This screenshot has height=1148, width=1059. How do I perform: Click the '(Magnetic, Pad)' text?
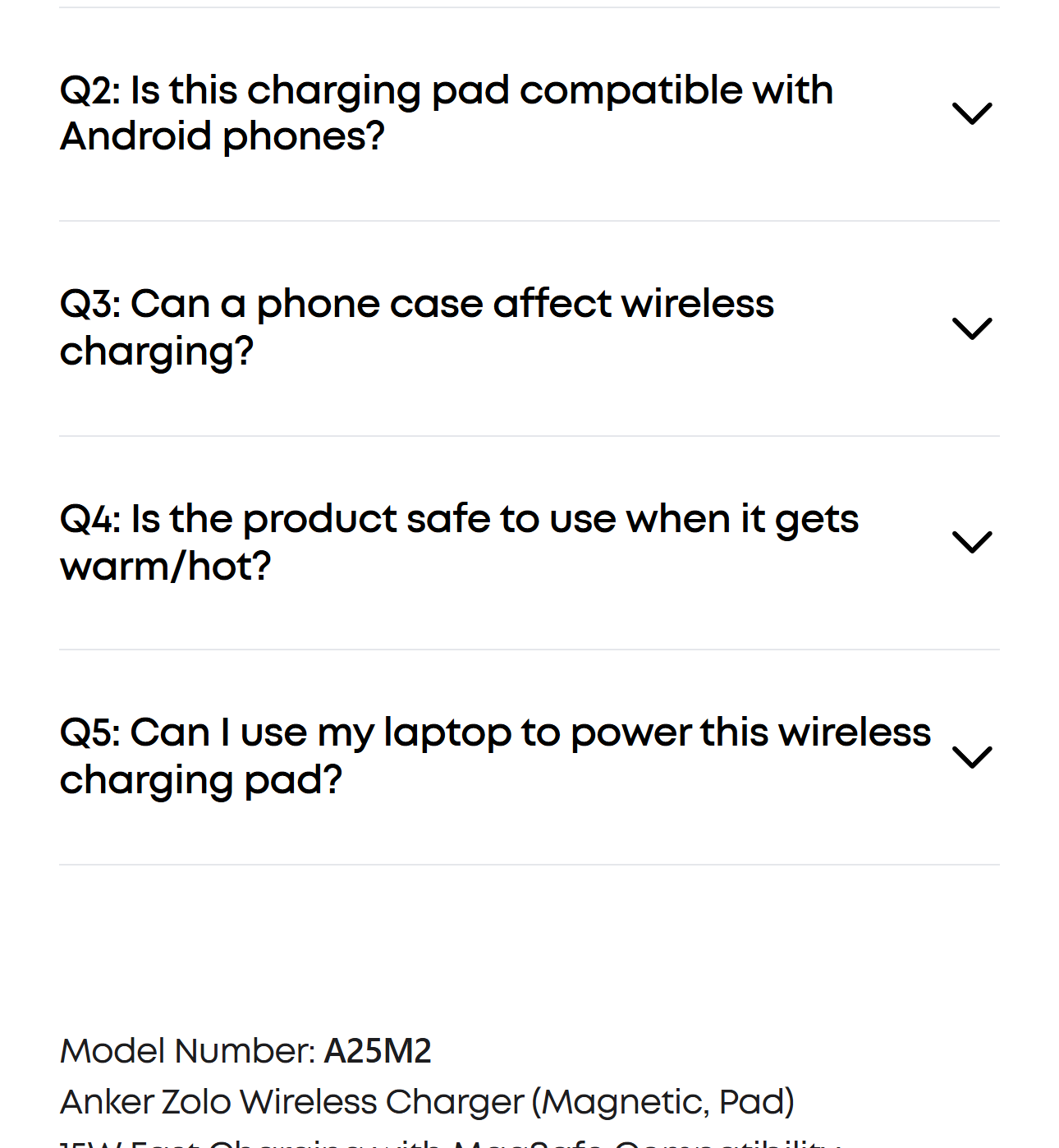tap(663, 1102)
